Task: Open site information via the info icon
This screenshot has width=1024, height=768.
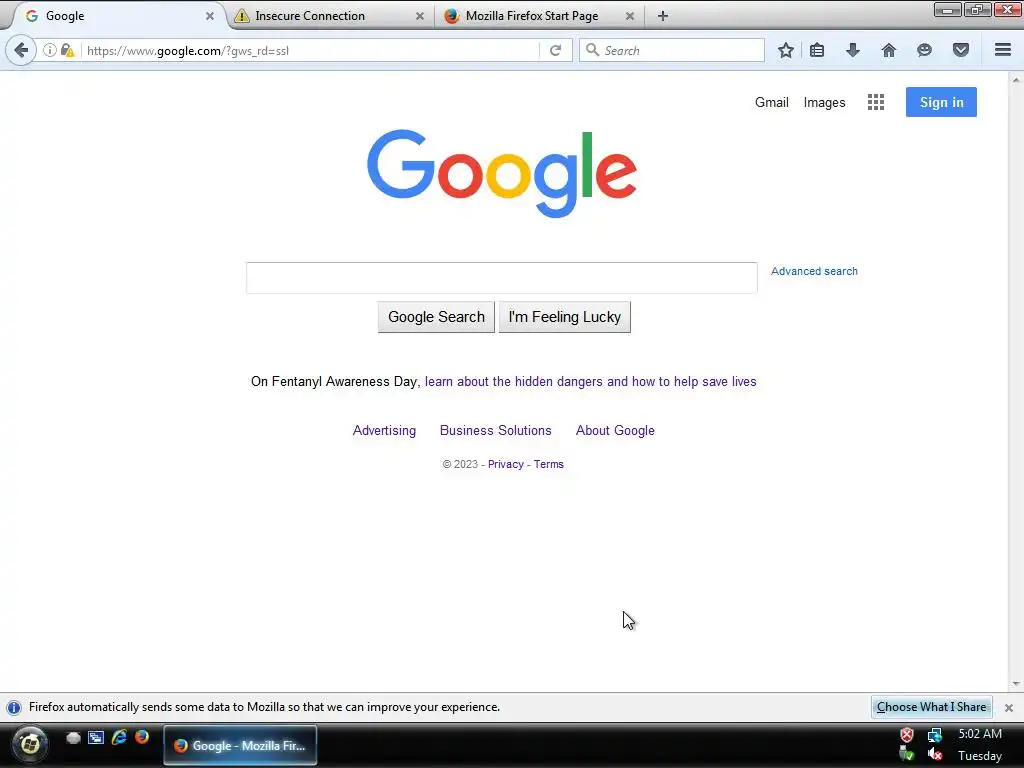Action: 50,50
